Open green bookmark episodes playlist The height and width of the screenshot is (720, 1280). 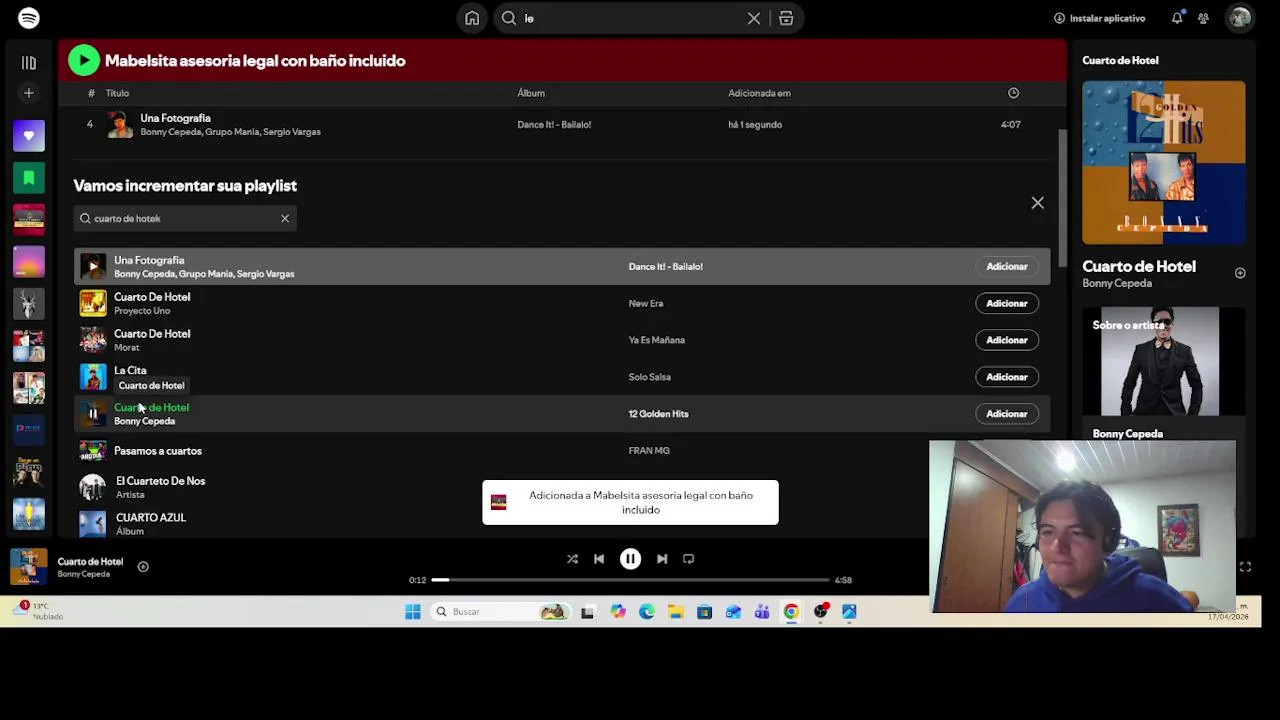29,178
